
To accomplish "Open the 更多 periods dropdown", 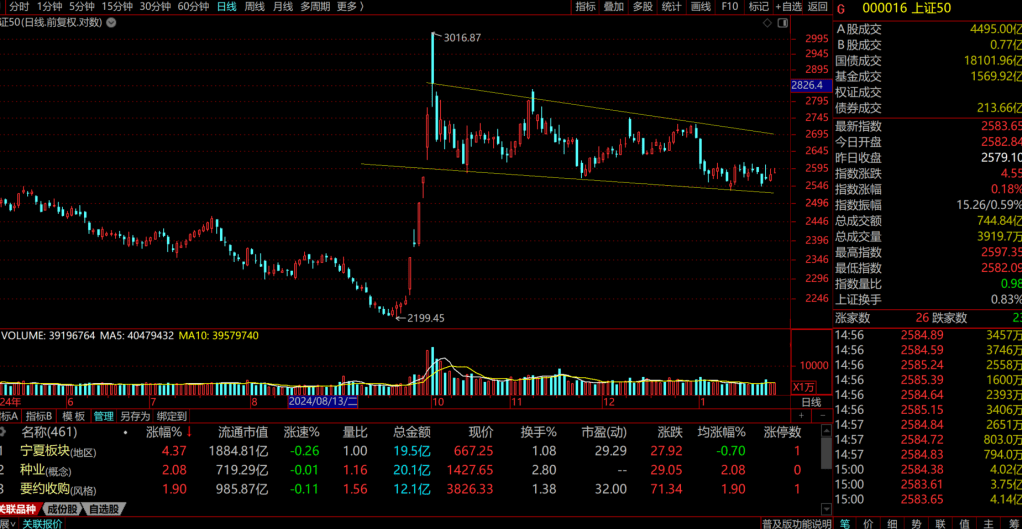I will coord(349,6).
